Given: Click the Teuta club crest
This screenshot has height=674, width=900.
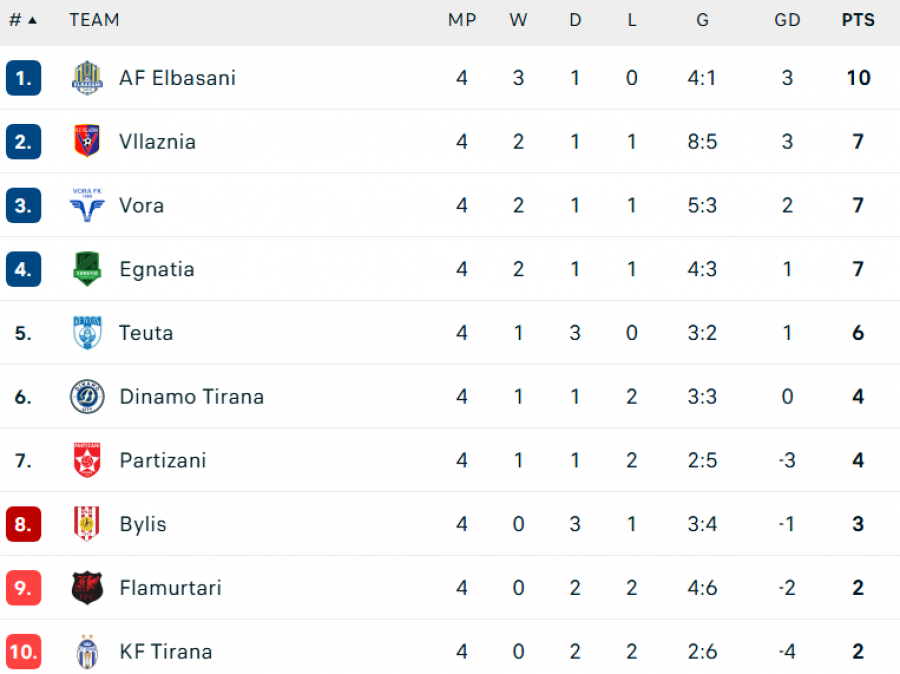Looking at the screenshot, I should (x=87, y=332).
